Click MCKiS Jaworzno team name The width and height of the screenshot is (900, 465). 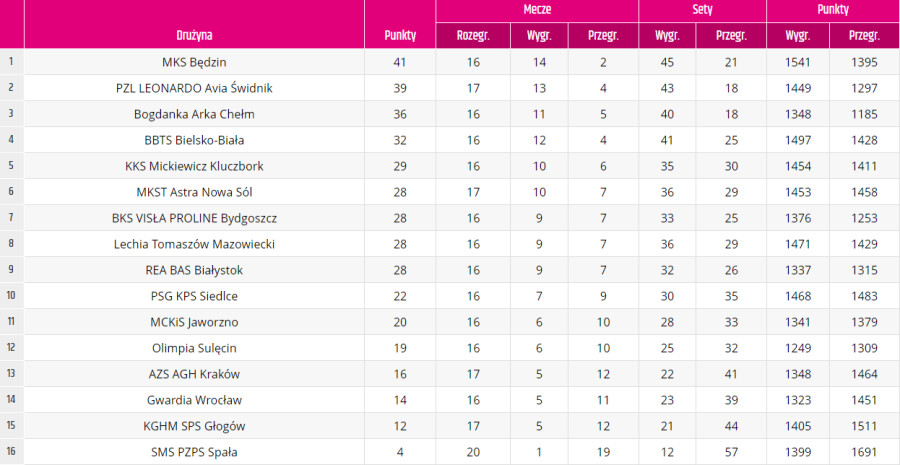tap(194, 323)
